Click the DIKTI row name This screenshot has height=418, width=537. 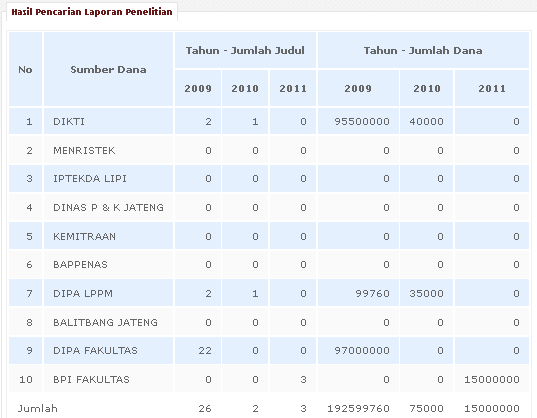tap(69, 122)
